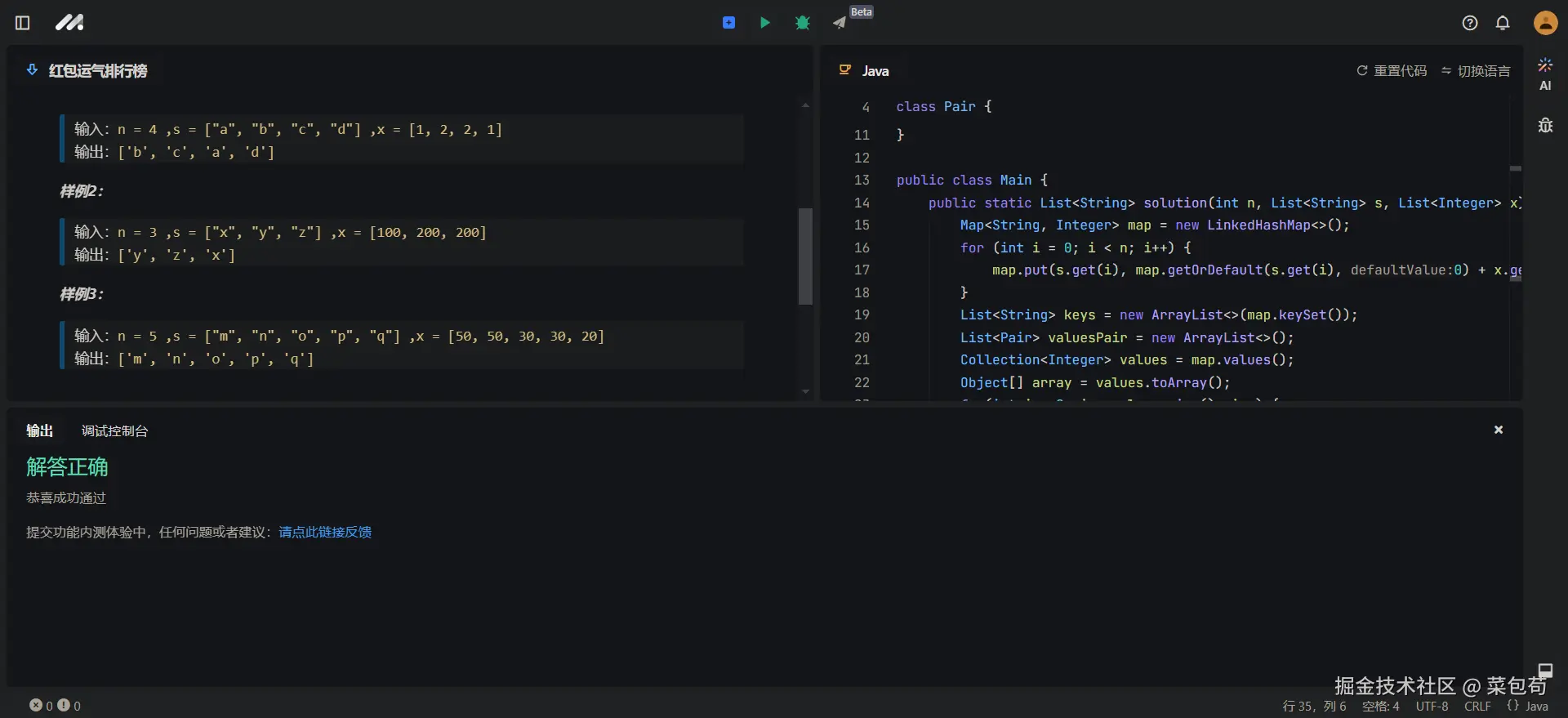
Task: Click code line 13 public class Main
Action: coord(972,180)
